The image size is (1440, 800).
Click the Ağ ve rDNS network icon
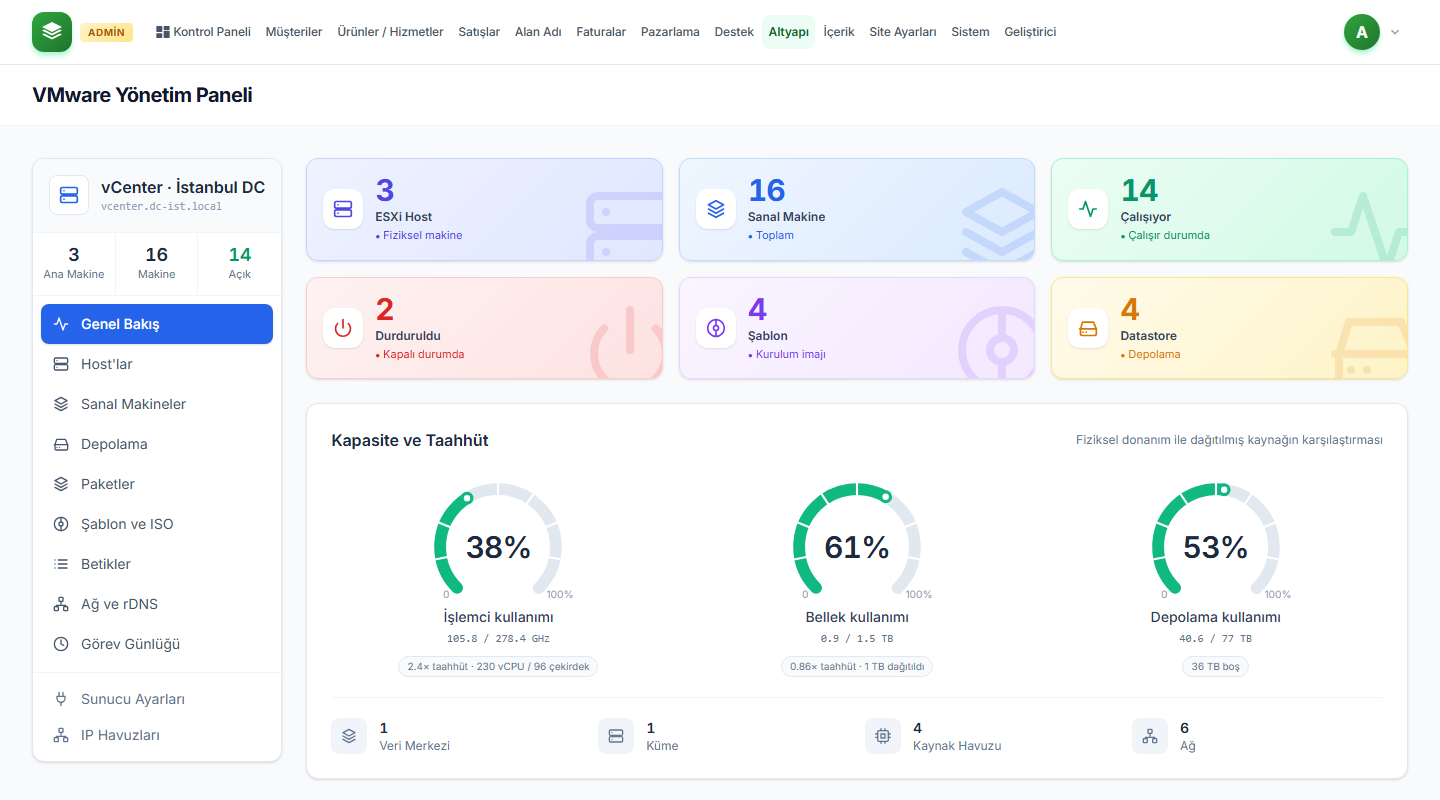(61, 604)
